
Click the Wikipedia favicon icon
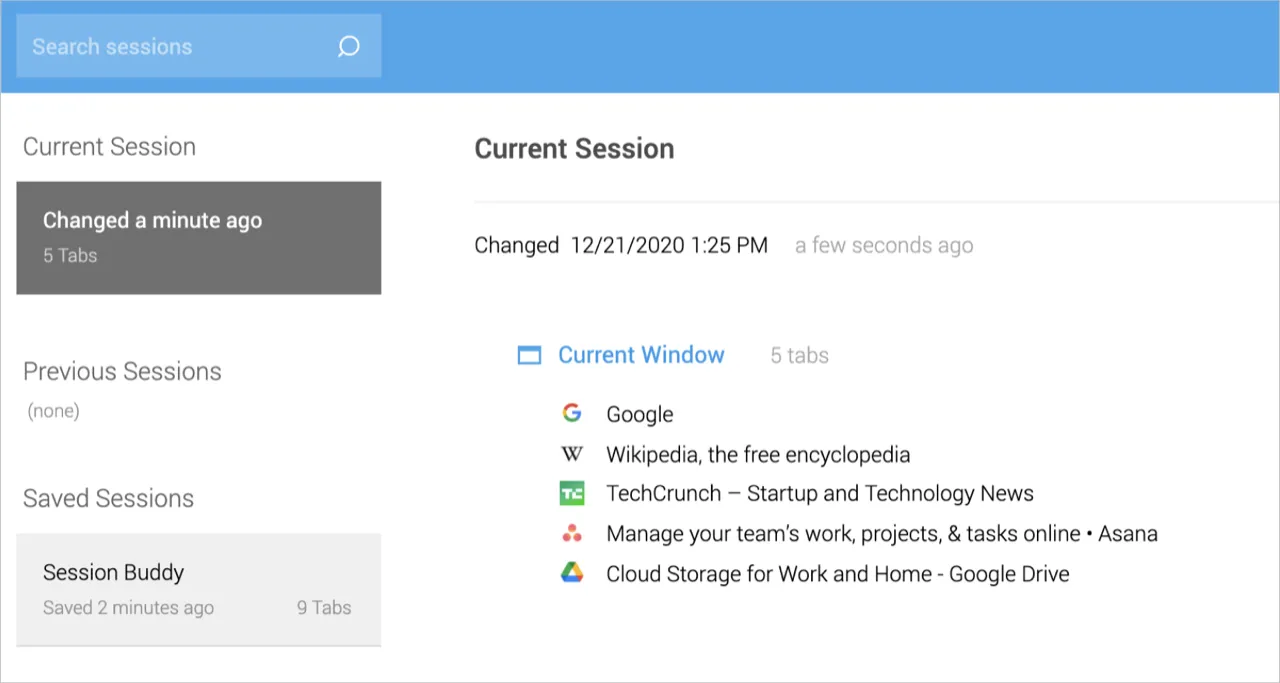click(571, 453)
